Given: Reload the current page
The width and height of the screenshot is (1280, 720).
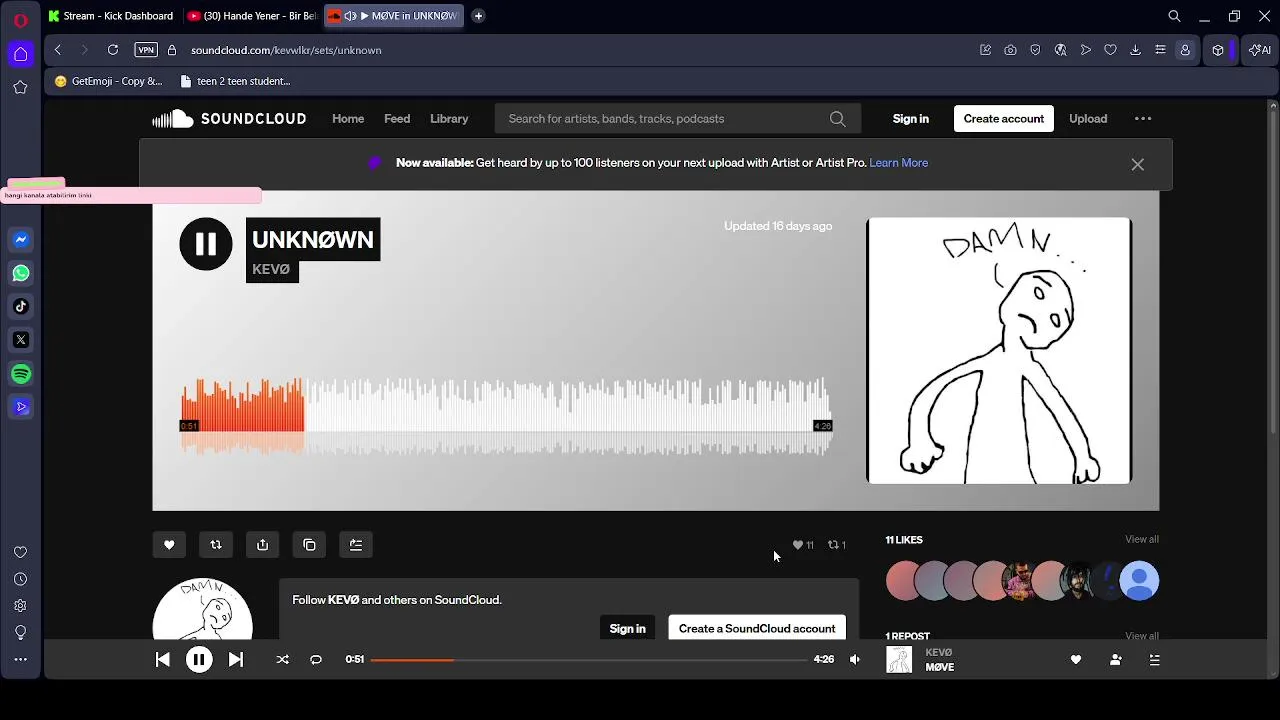Looking at the screenshot, I should coord(113,50).
